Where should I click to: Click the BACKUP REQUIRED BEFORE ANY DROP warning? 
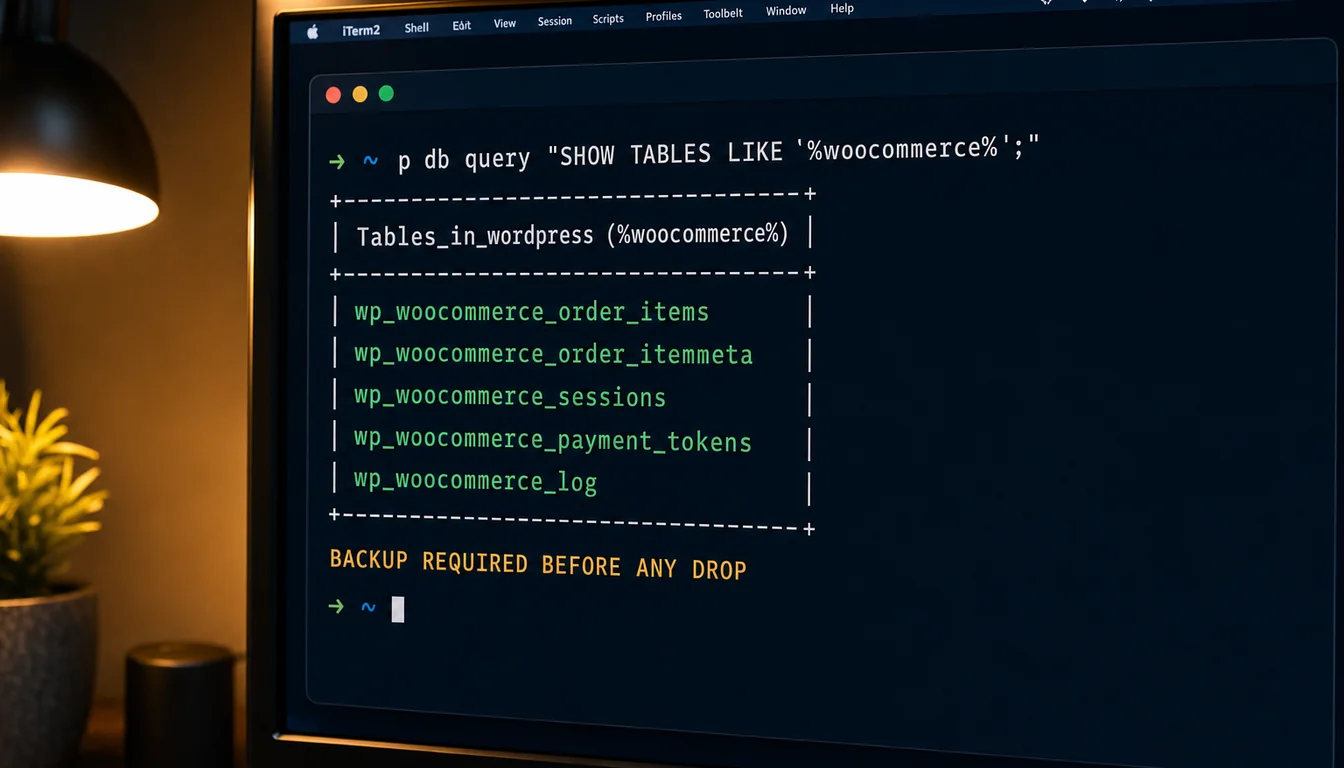(x=538, y=564)
